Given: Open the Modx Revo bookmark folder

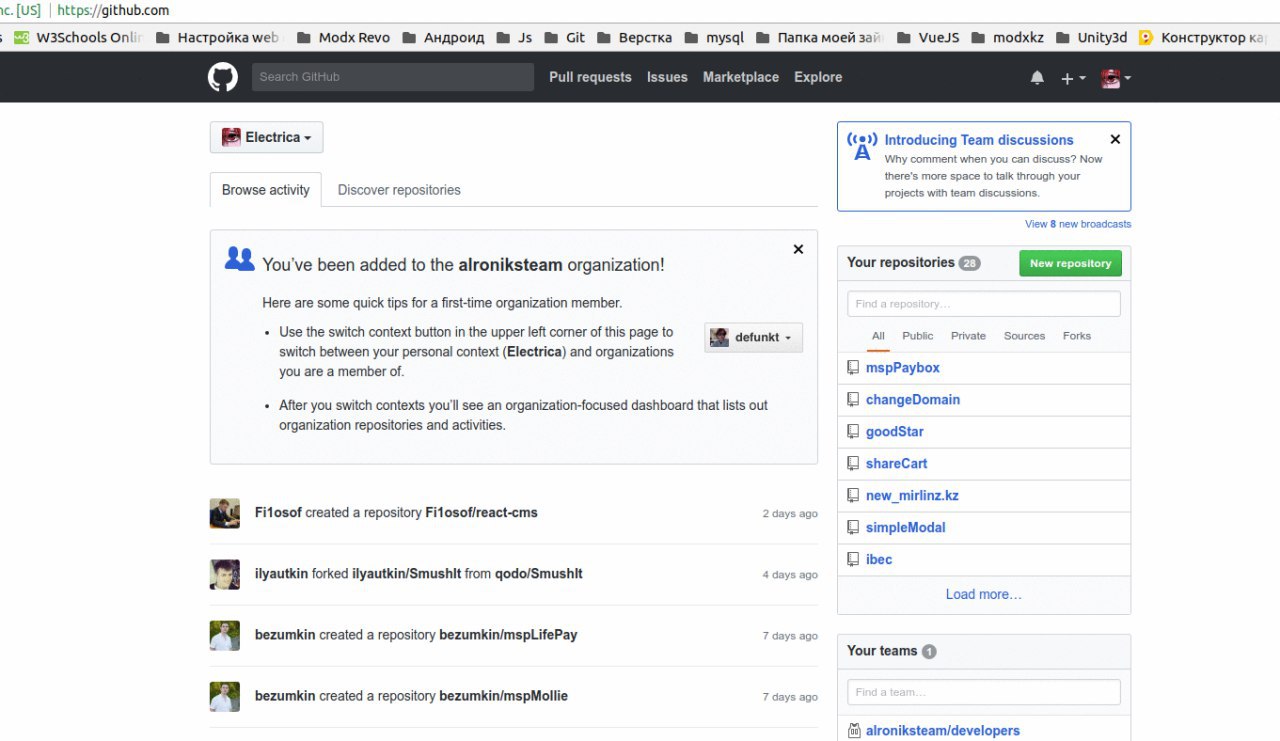Looking at the screenshot, I should coord(343,38).
